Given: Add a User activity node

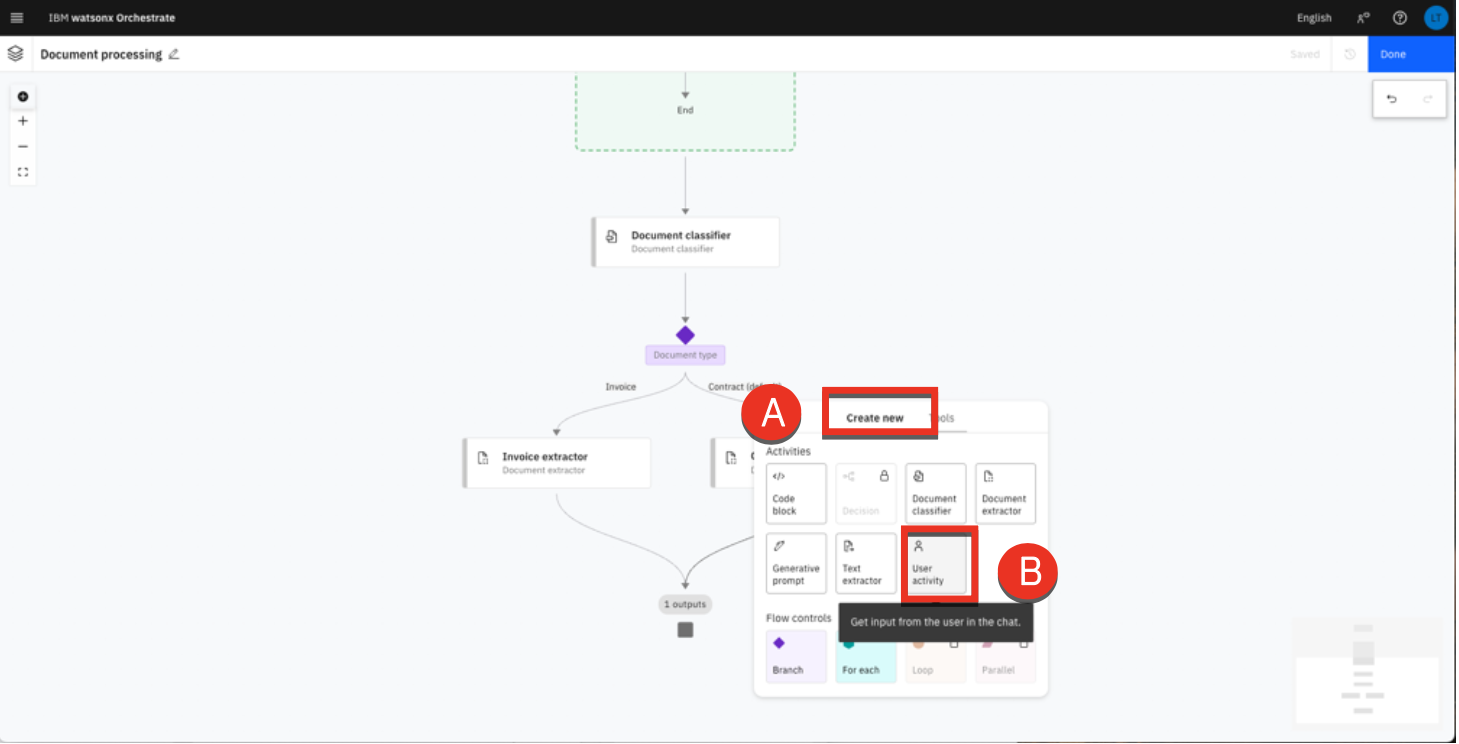Looking at the screenshot, I should [x=936, y=564].
